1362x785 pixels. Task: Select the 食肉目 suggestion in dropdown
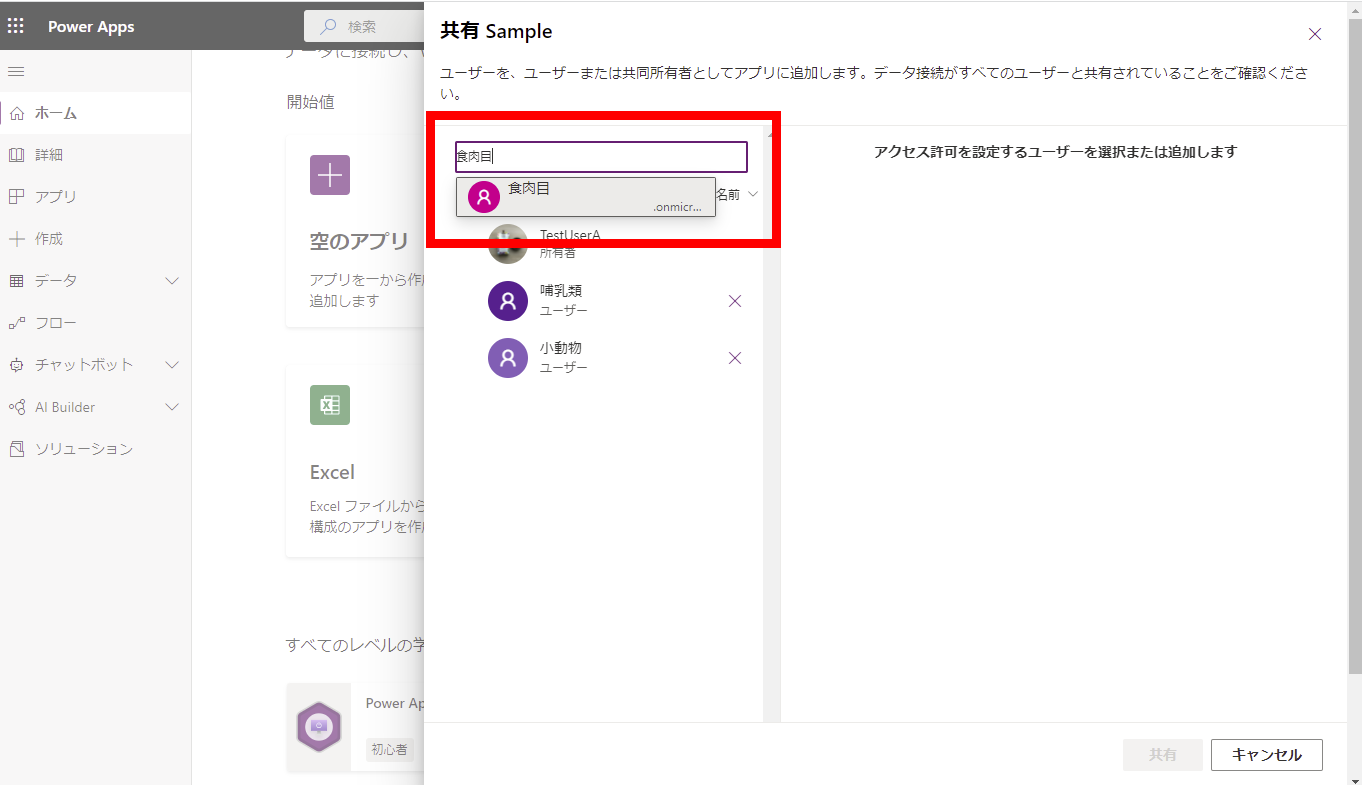coord(585,197)
